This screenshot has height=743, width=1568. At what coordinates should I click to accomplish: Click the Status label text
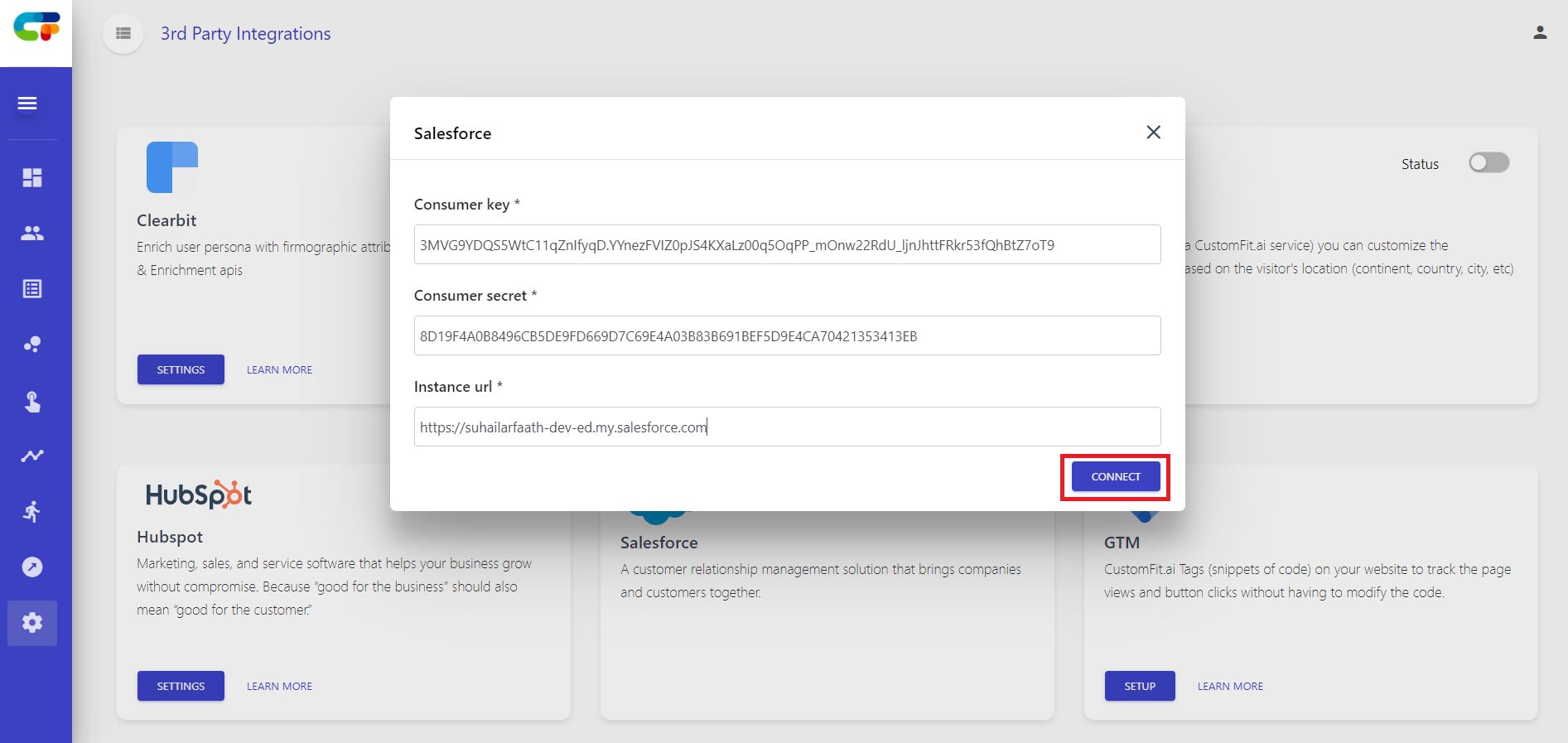click(x=1420, y=164)
